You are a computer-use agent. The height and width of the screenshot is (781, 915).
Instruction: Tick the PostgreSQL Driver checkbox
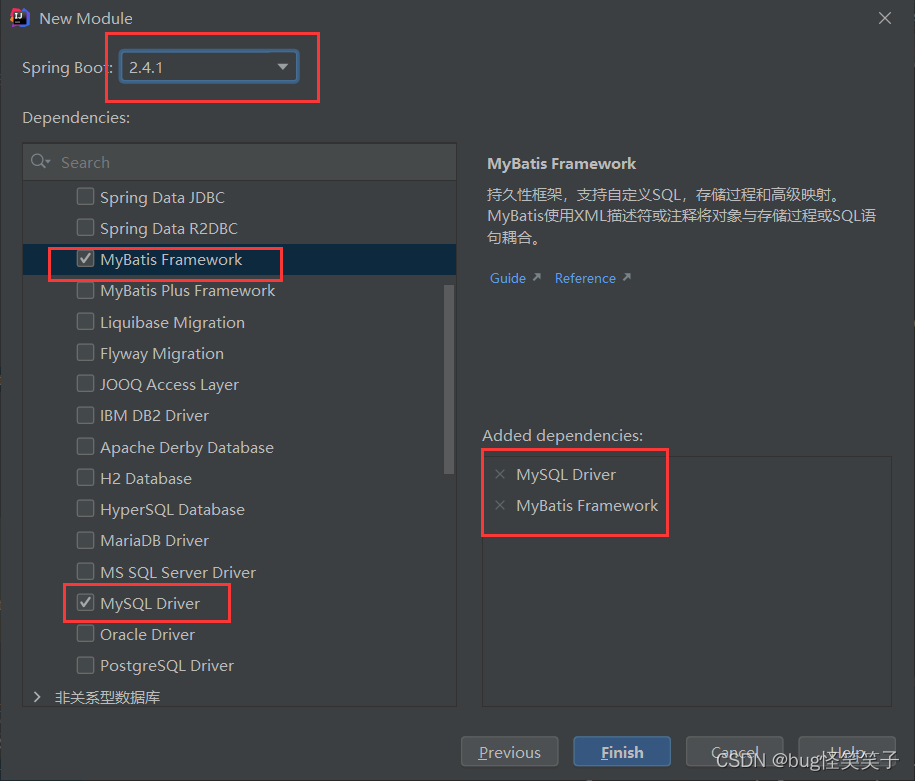[x=85, y=665]
